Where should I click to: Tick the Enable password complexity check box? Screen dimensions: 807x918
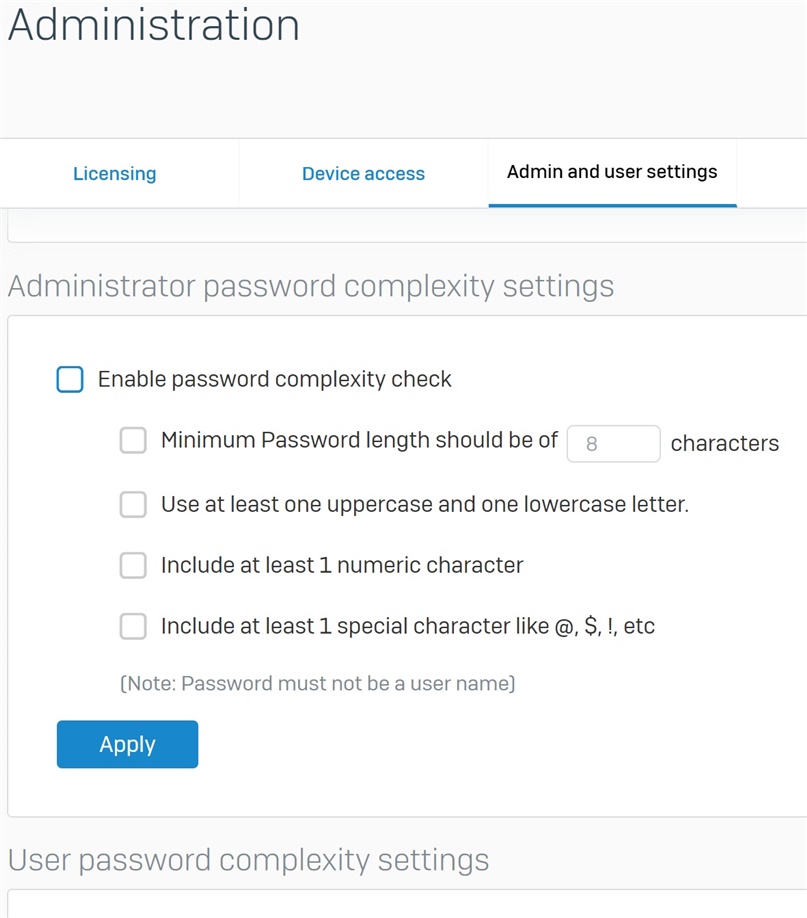point(70,379)
